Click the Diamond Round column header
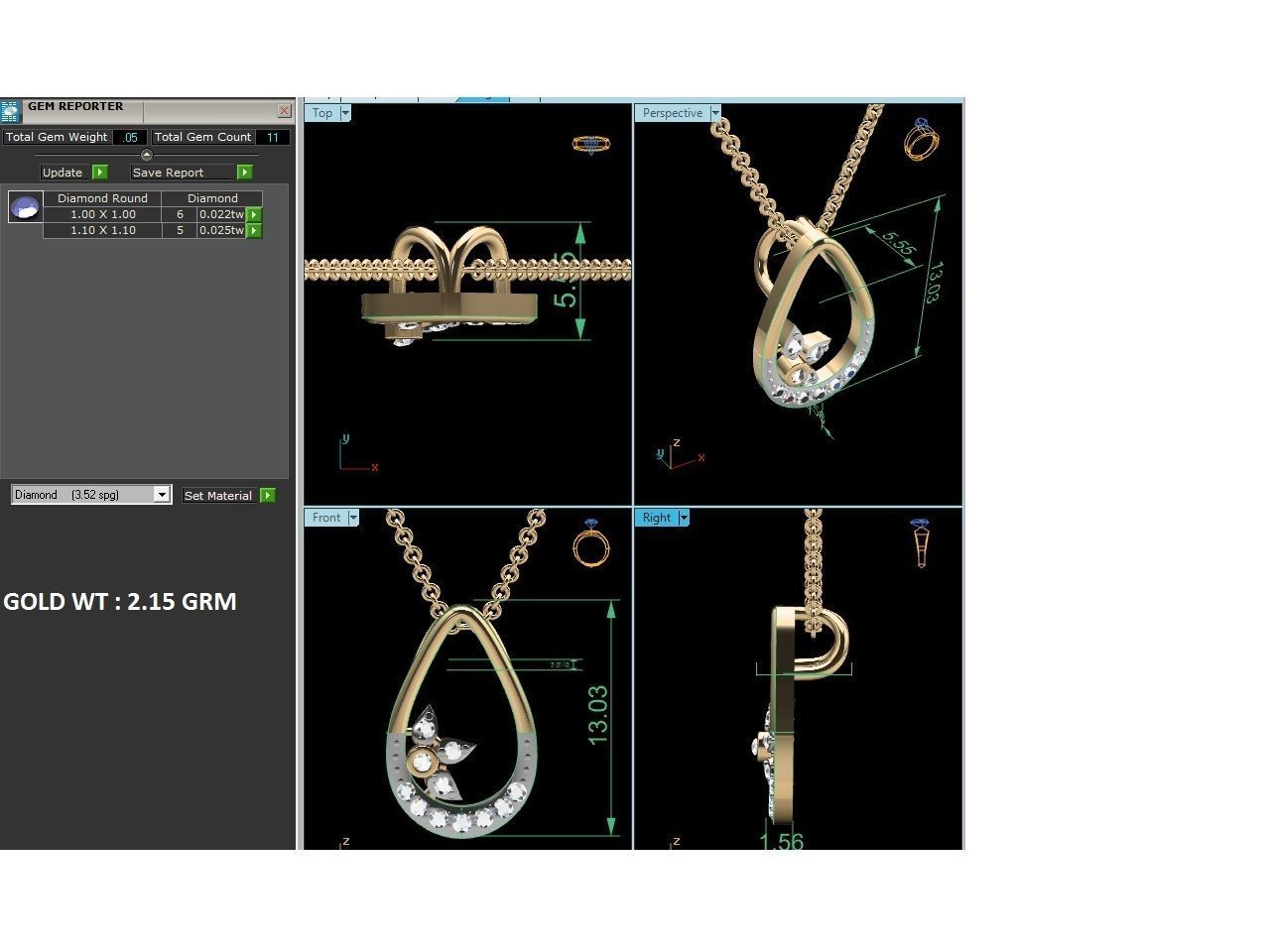The height and width of the screenshot is (952, 1270). (x=102, y=198)
